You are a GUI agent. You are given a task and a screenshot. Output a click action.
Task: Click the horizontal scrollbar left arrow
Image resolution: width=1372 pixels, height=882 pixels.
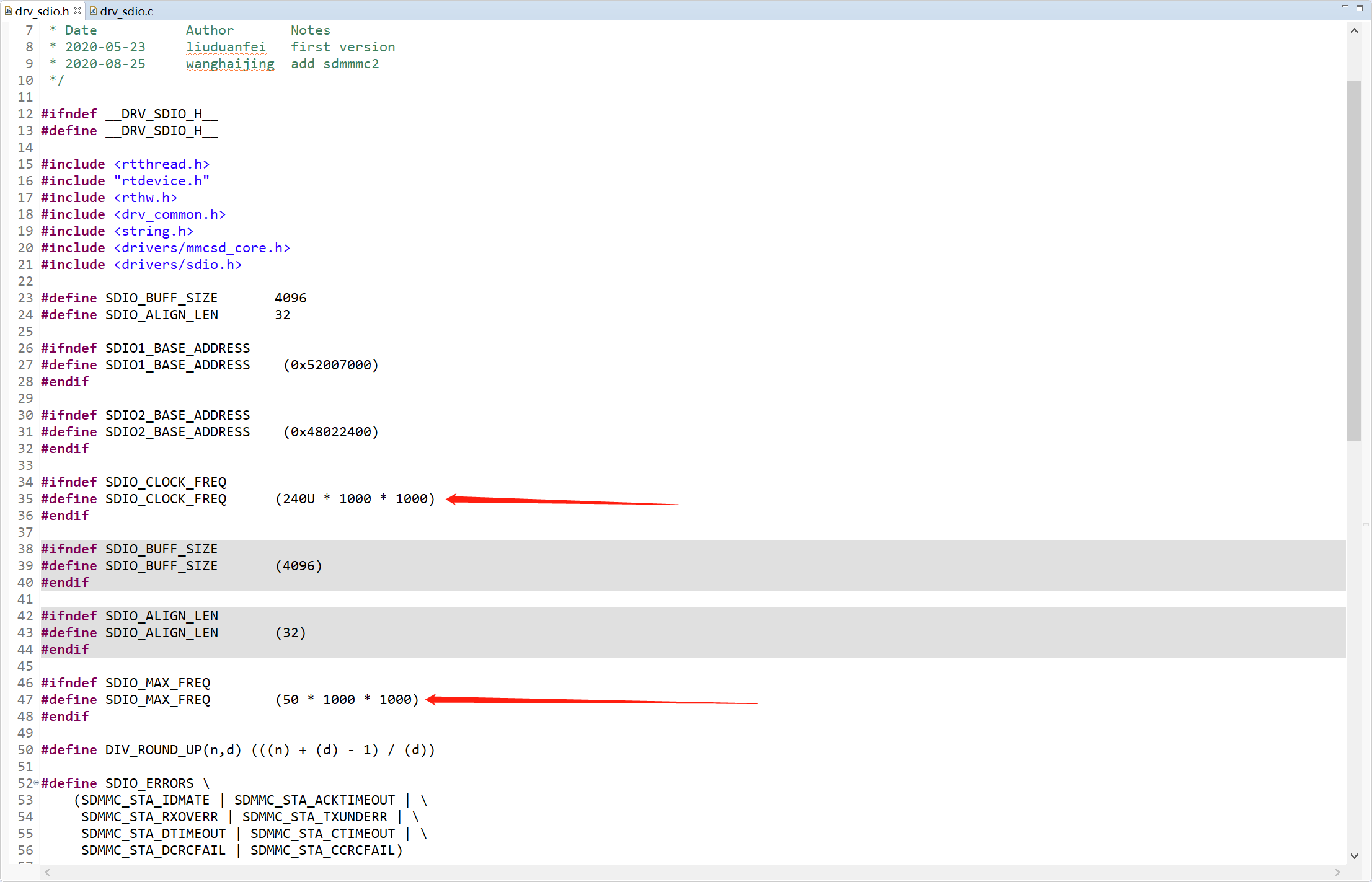tap(48, 872)
